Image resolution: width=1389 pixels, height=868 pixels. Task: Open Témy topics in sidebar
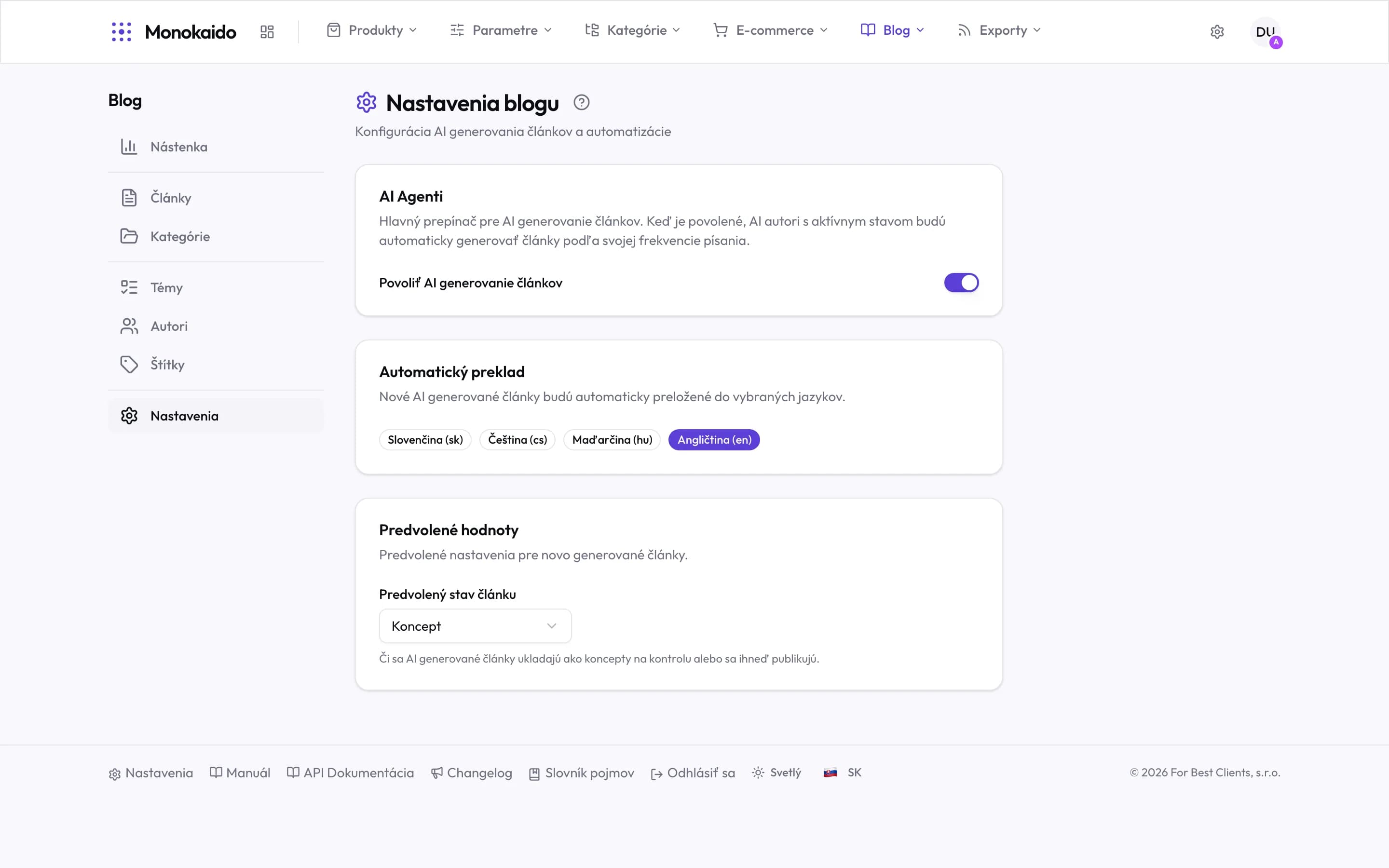tap(216, 287)
